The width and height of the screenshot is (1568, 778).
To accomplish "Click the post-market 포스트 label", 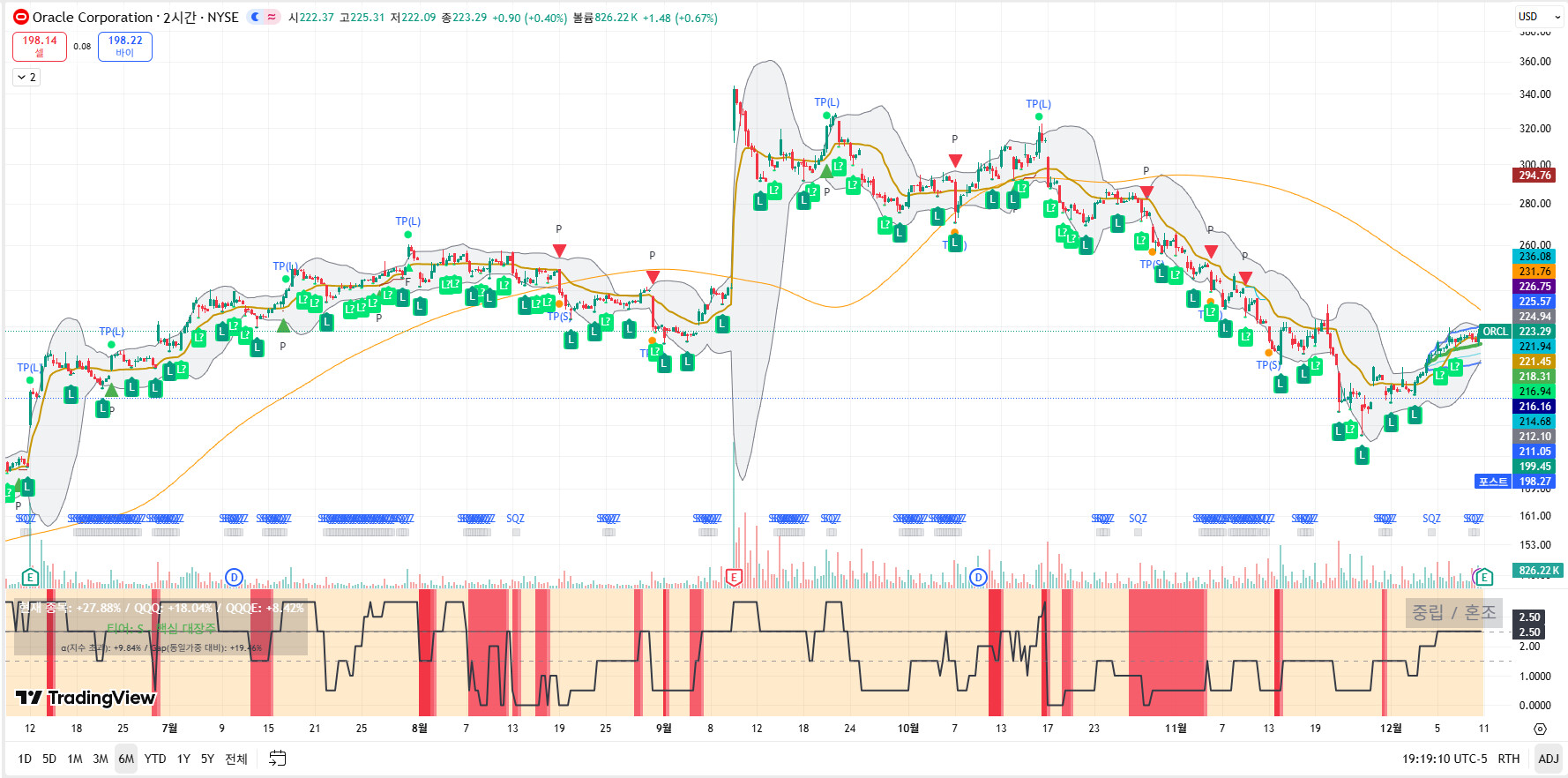I will 1493,482.
